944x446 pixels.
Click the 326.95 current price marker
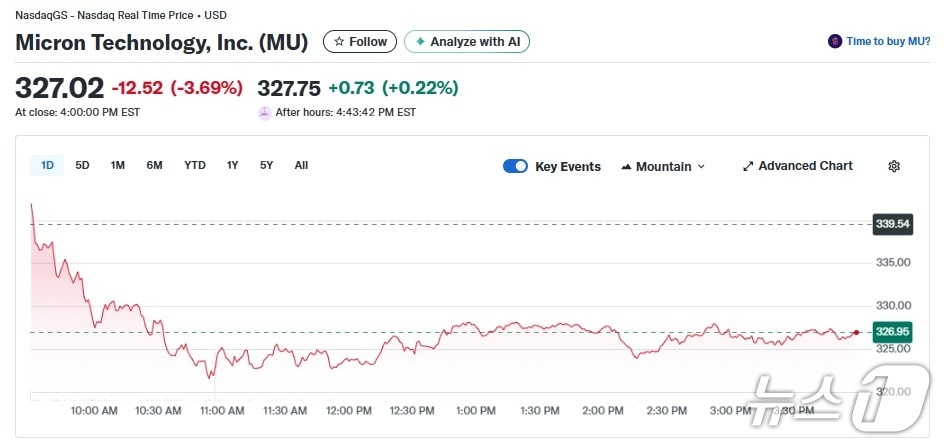[892, 332]
